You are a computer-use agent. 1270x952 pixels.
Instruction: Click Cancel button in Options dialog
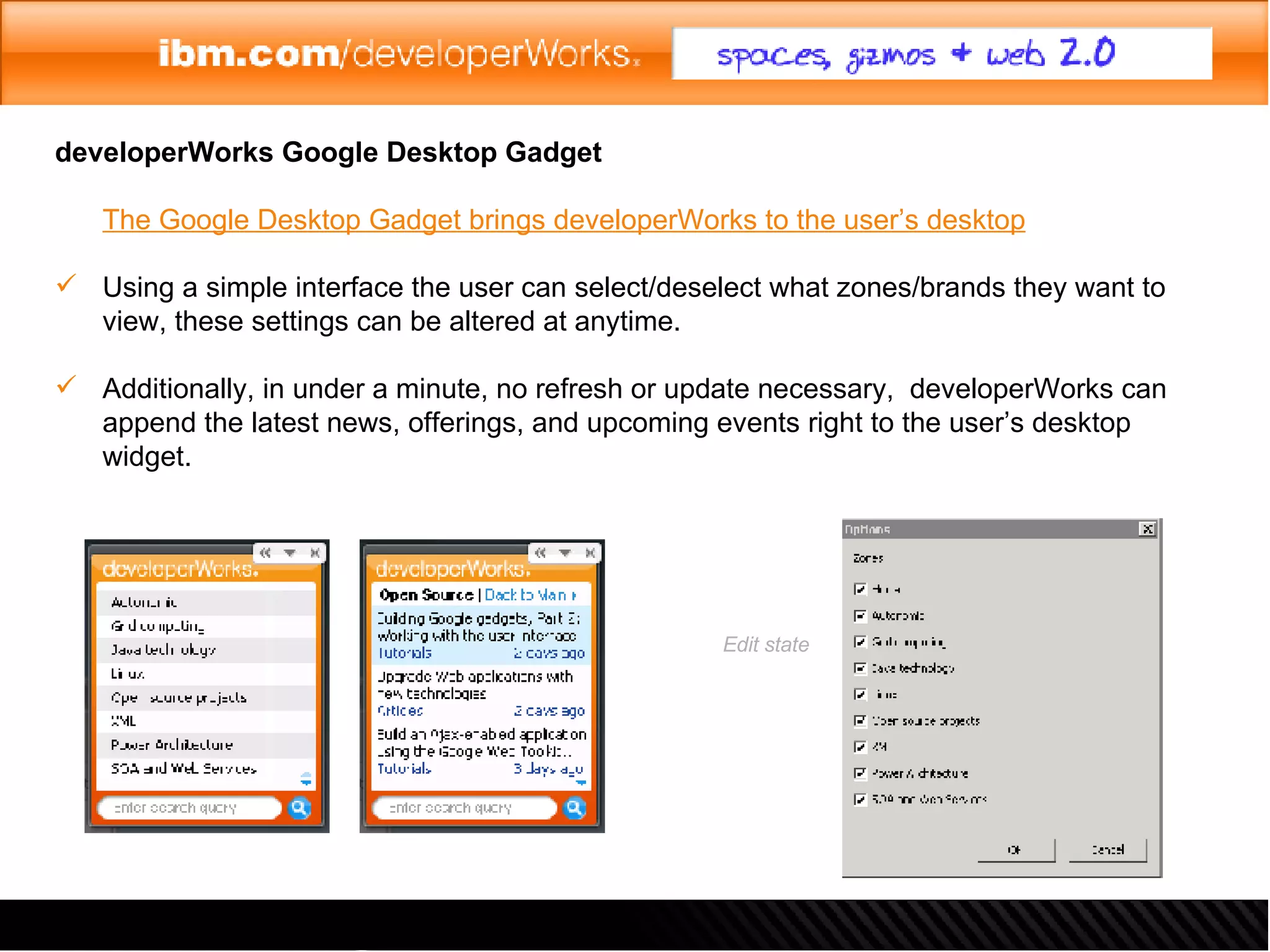[x=1108, y=850]
